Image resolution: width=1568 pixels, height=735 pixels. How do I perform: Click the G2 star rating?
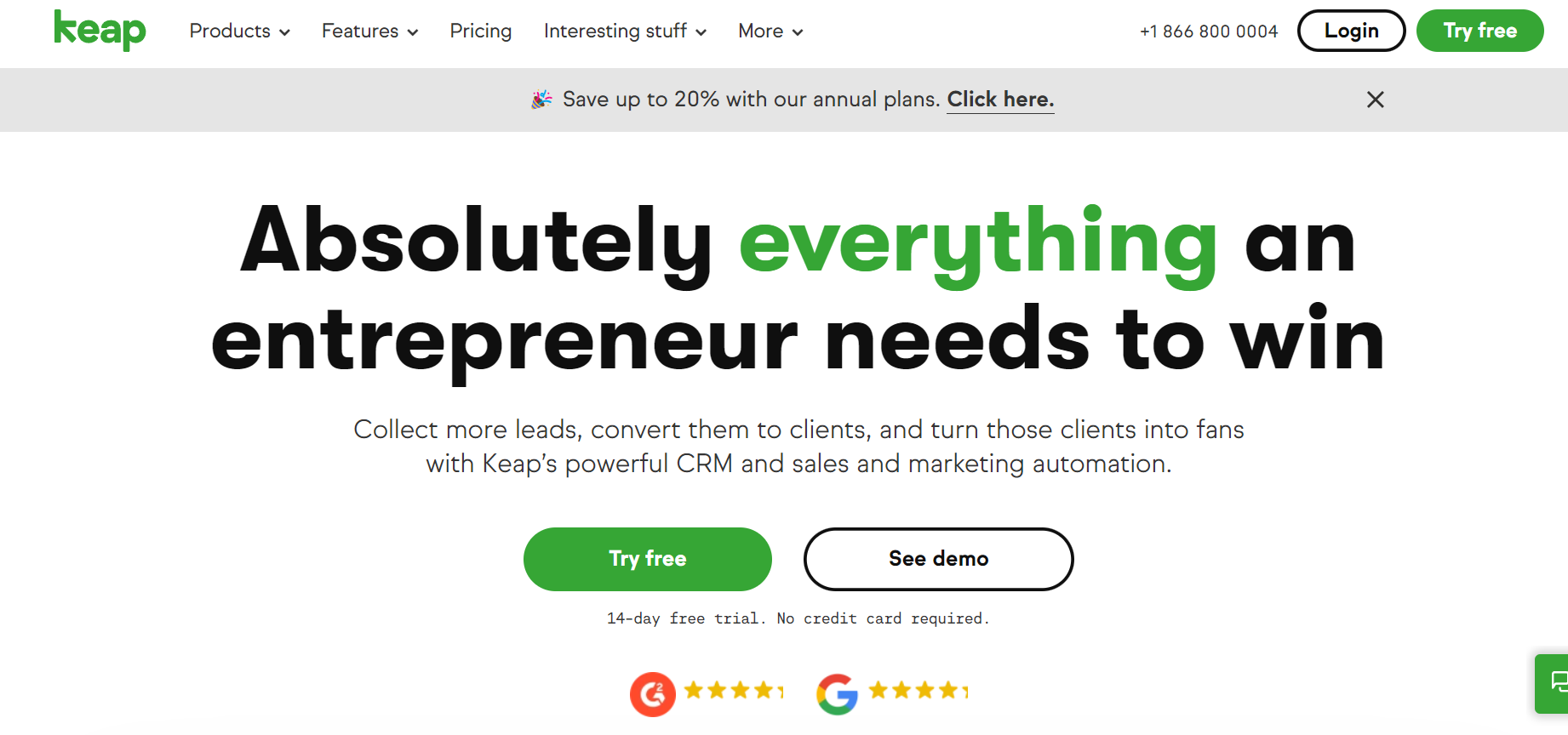tap(733, 690)
